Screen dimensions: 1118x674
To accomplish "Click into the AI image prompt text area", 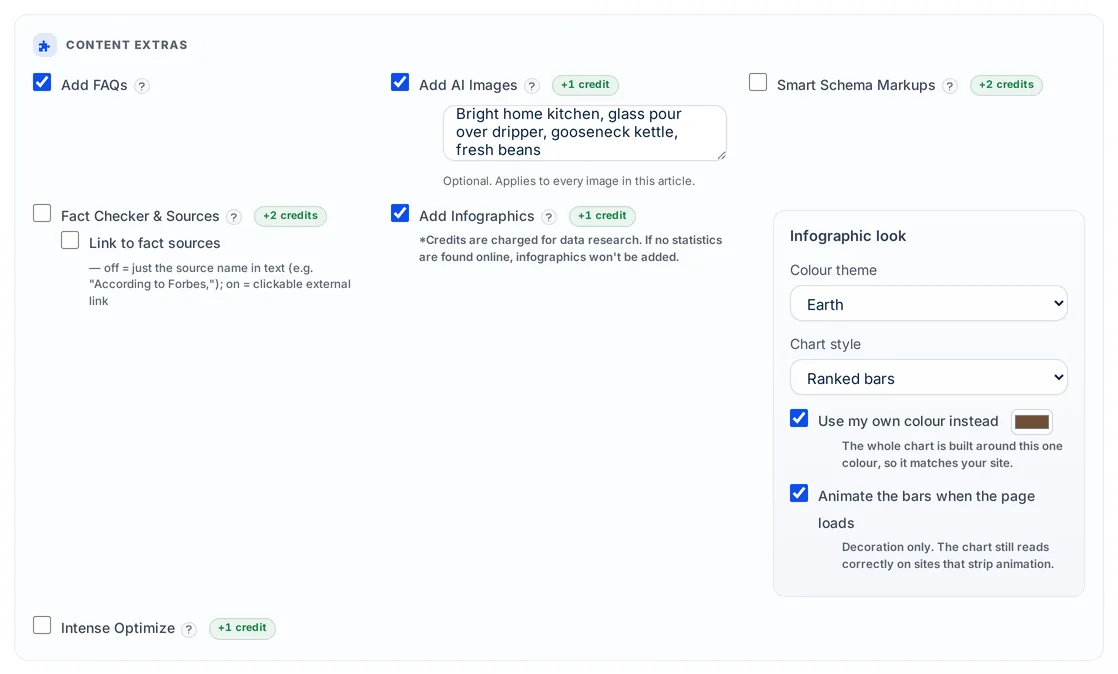I will coord(585,133).
